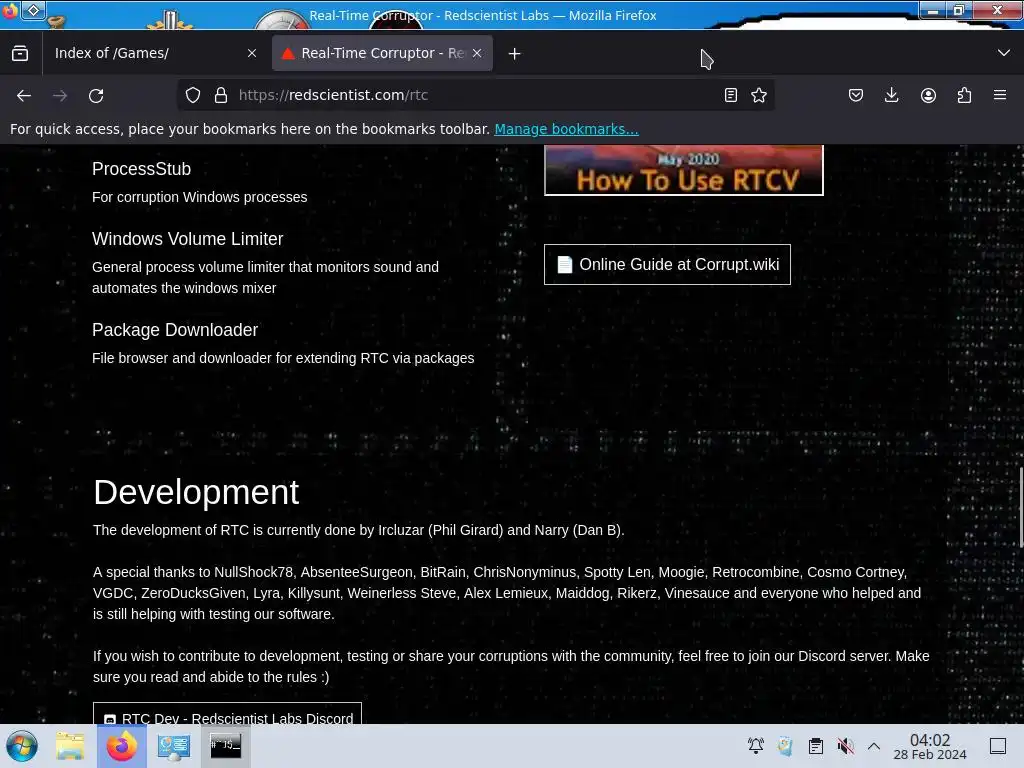Toggle reader view icon
Screen dimensions: 1024x768
(x=731, y=95)
